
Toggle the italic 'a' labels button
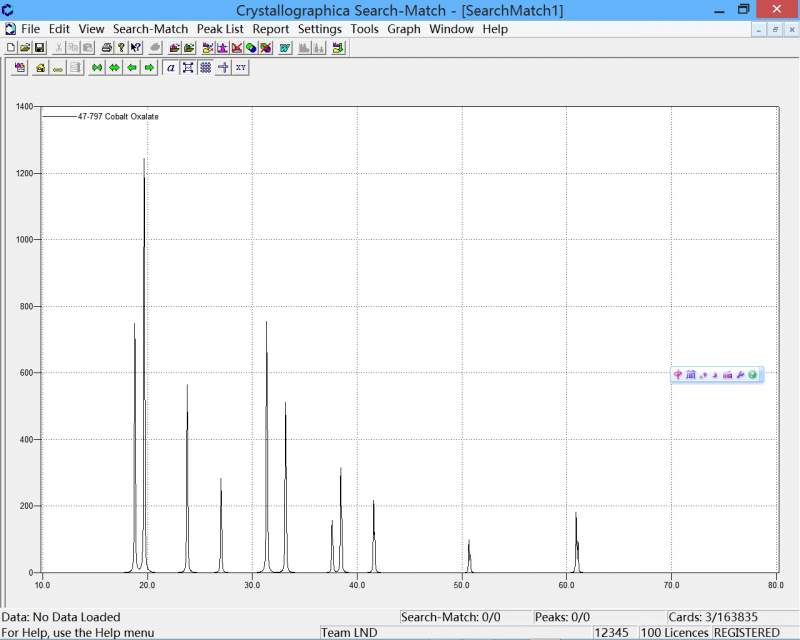[171, 68]
